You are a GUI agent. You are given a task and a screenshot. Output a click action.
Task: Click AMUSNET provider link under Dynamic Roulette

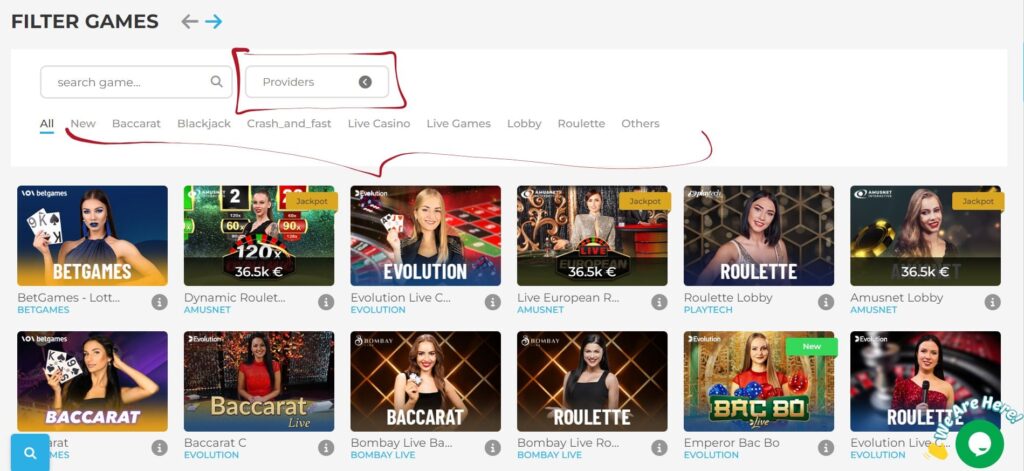click(x=207, y=310)
